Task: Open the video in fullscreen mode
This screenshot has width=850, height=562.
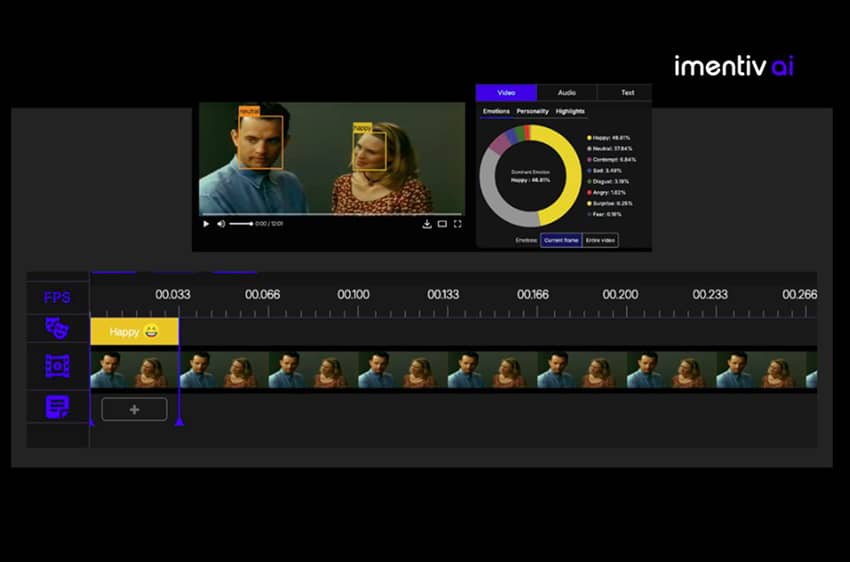Action: point(458,224)
